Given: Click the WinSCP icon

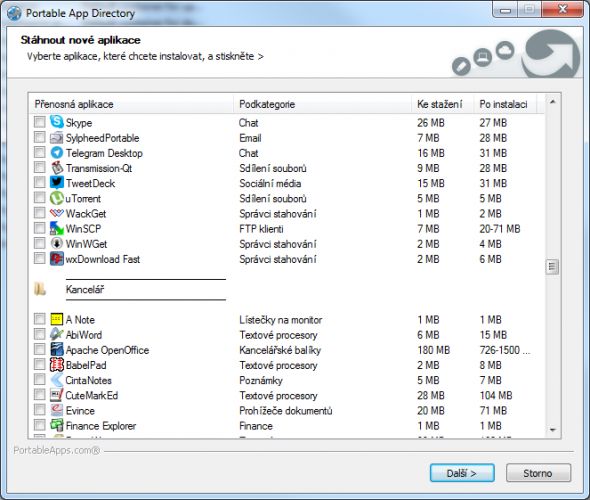Looking at the screenshot, I should [56, 228].
